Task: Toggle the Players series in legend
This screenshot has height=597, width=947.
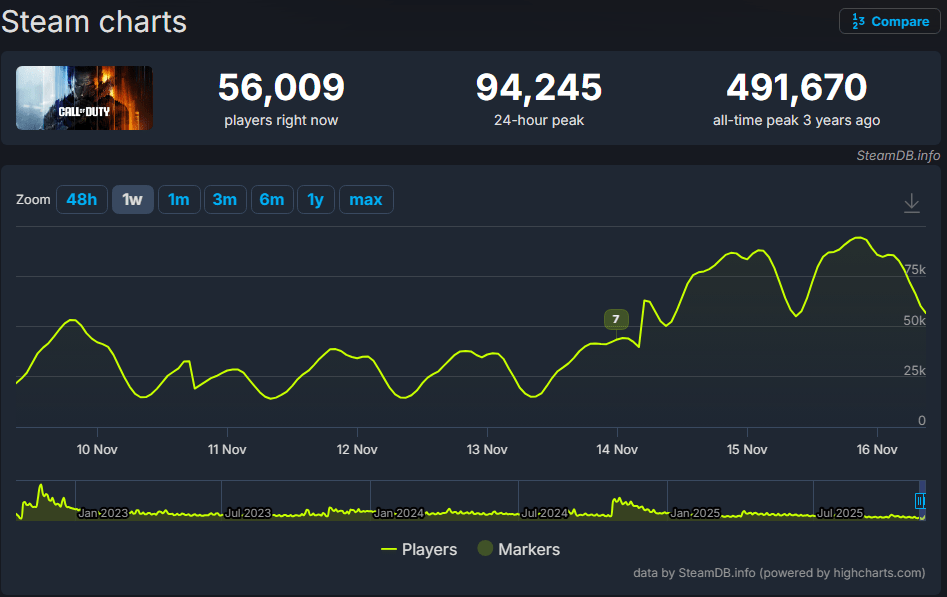Action: coord(419,549)
